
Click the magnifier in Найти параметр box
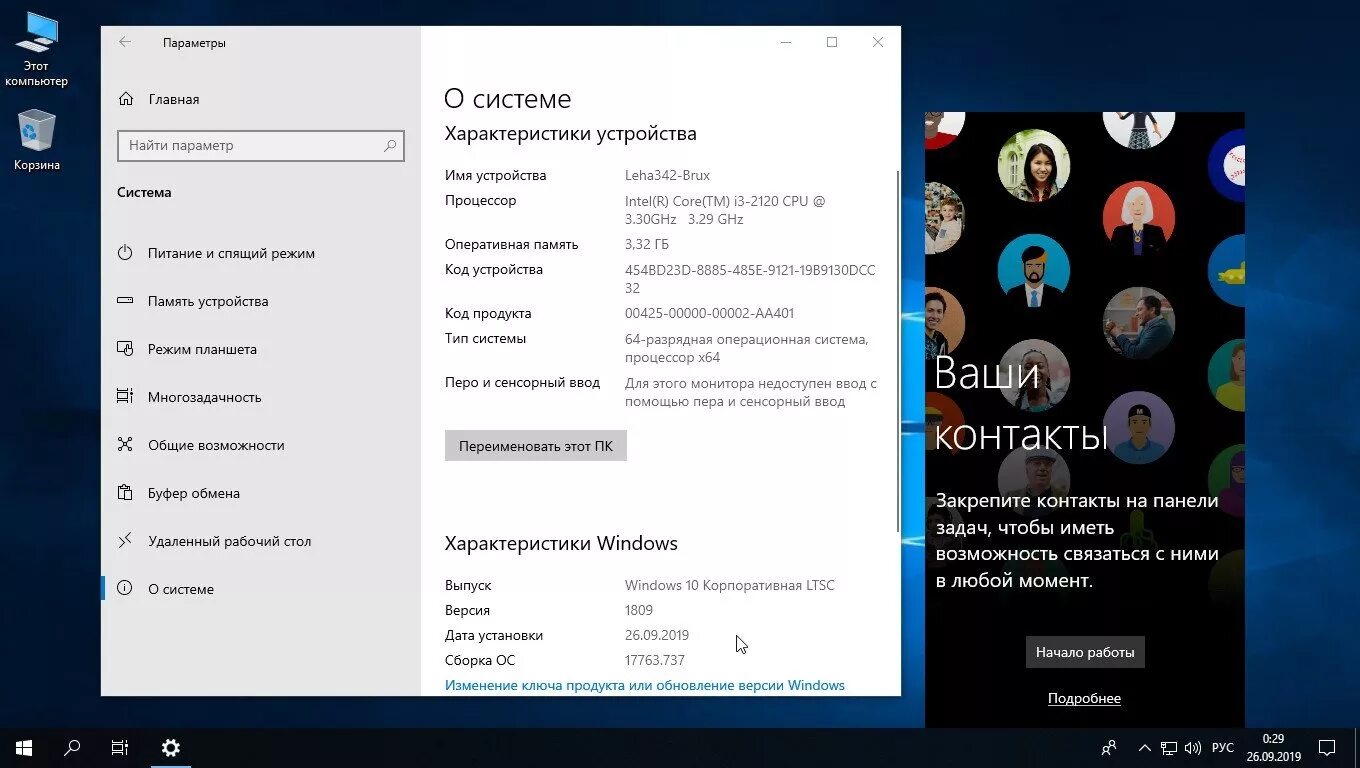[x=390, y=145]
